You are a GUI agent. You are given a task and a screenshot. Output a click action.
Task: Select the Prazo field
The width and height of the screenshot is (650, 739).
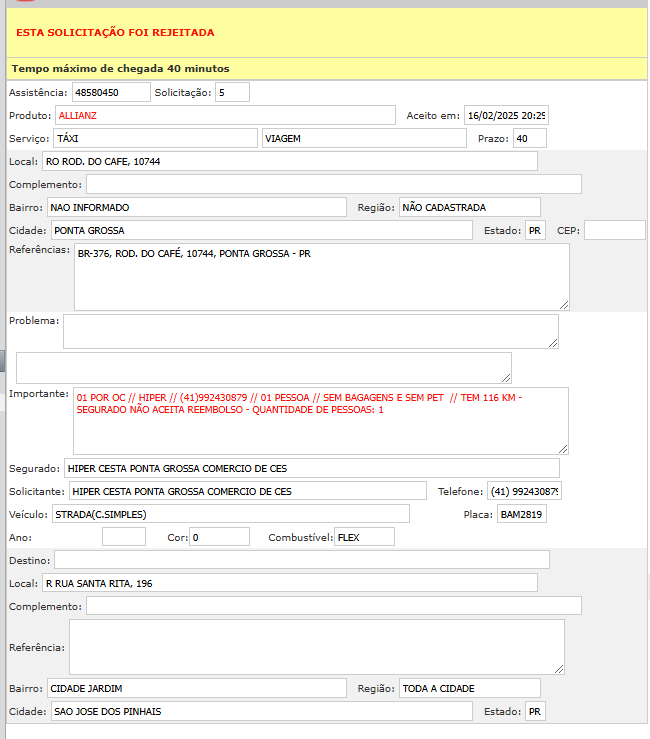point(529,138)
